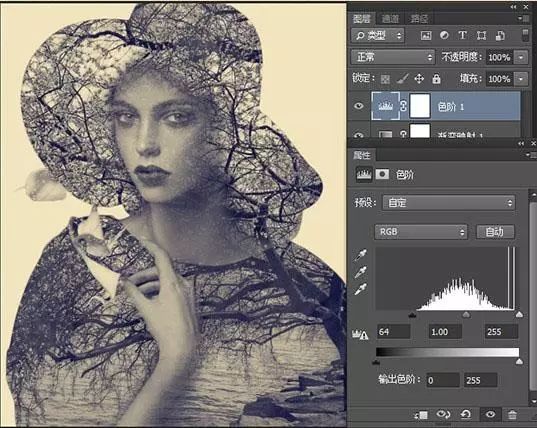Click the 自动 button

[495, 232]
